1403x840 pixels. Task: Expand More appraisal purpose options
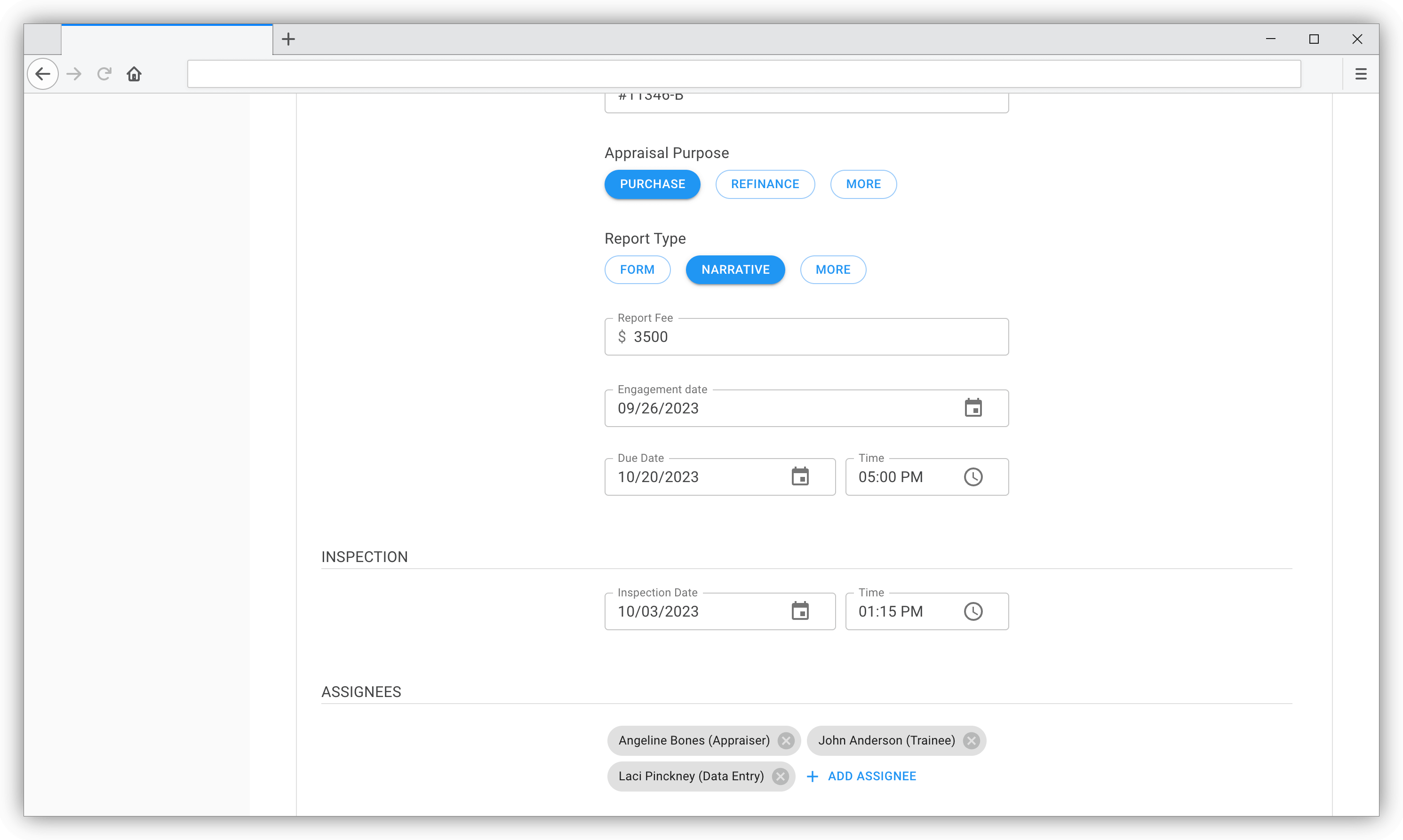(x=863, y=184)
